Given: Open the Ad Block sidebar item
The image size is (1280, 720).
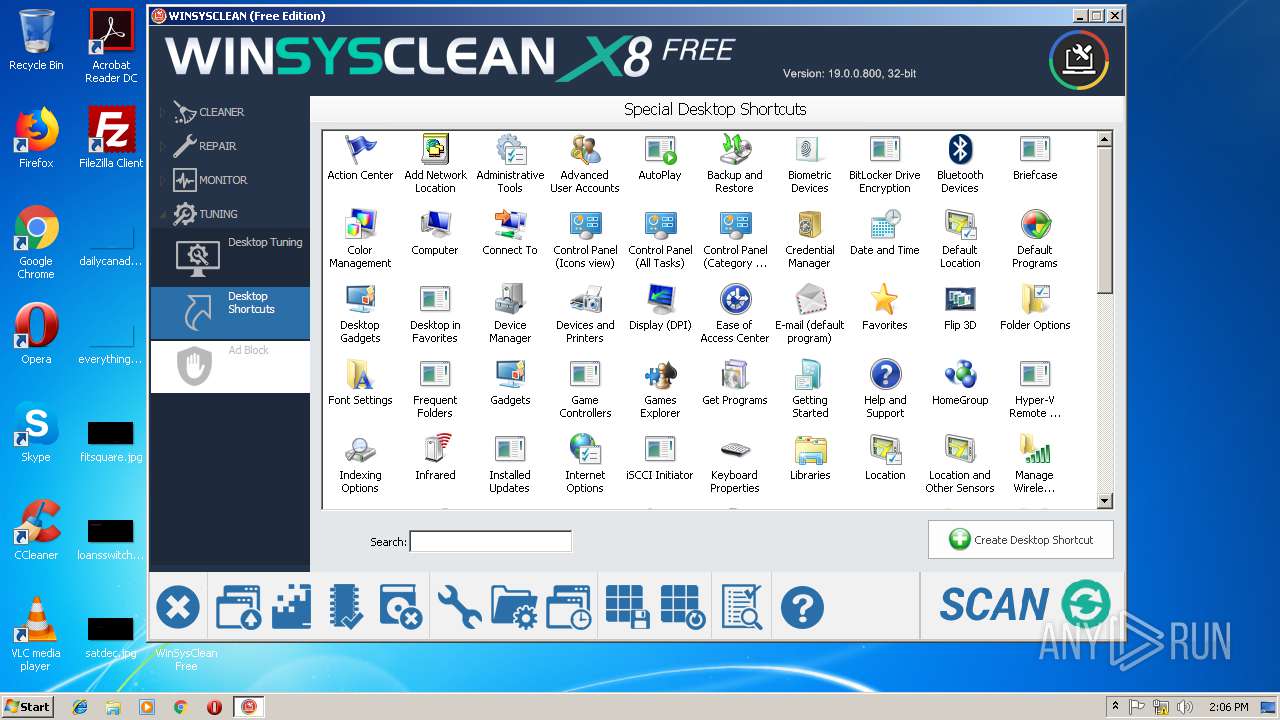Looking at the screenshot, I should (230, 366).
